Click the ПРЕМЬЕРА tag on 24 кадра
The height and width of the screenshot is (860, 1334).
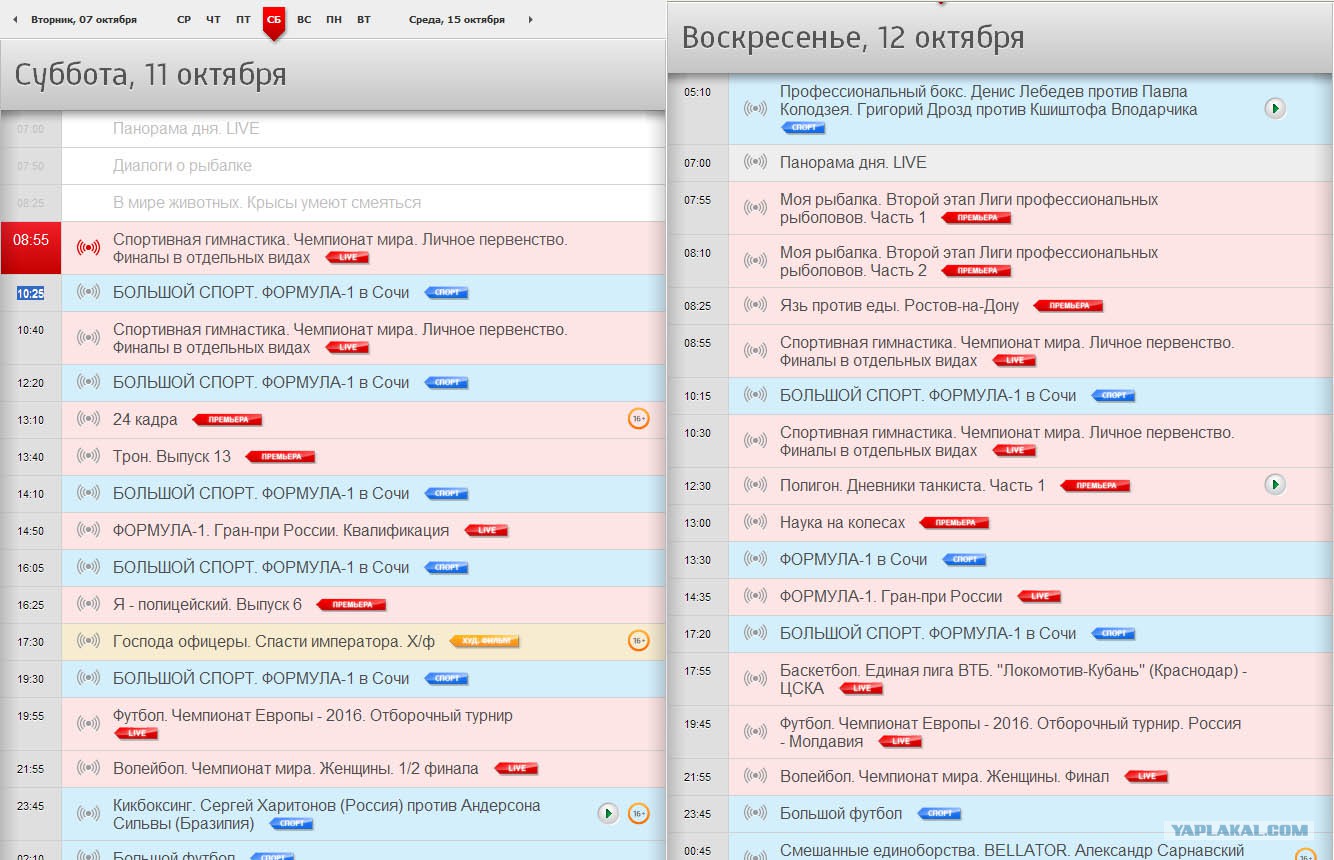[x=227, y=420]
